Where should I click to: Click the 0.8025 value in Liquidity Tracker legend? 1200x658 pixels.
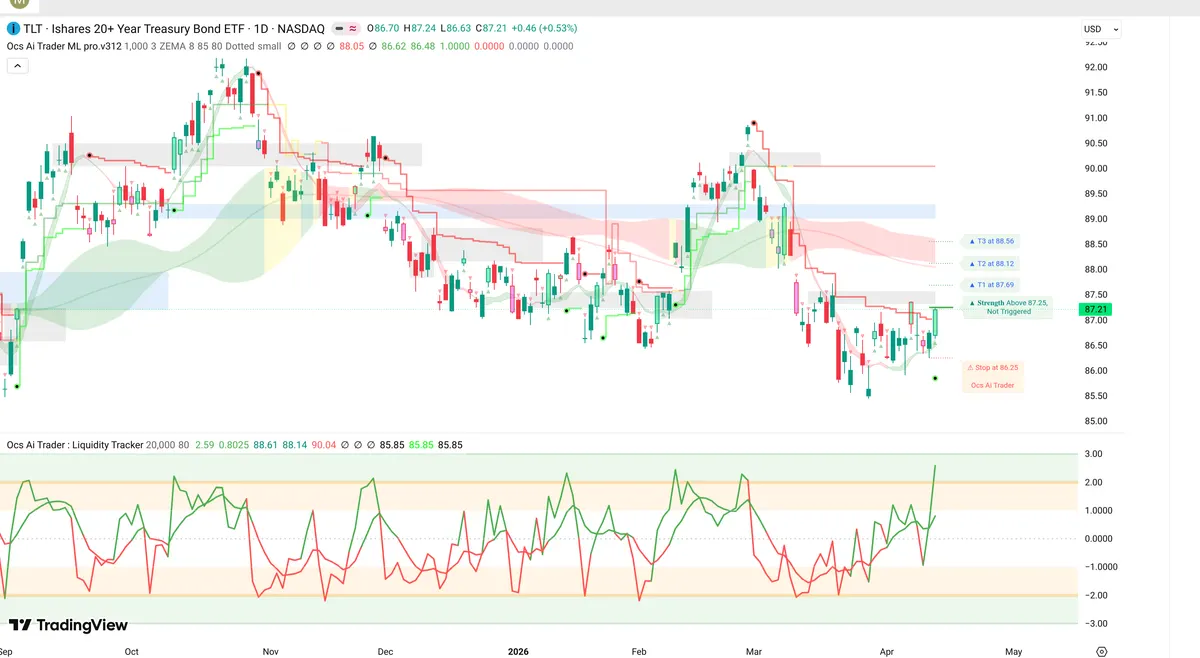[x=235, y=444]
